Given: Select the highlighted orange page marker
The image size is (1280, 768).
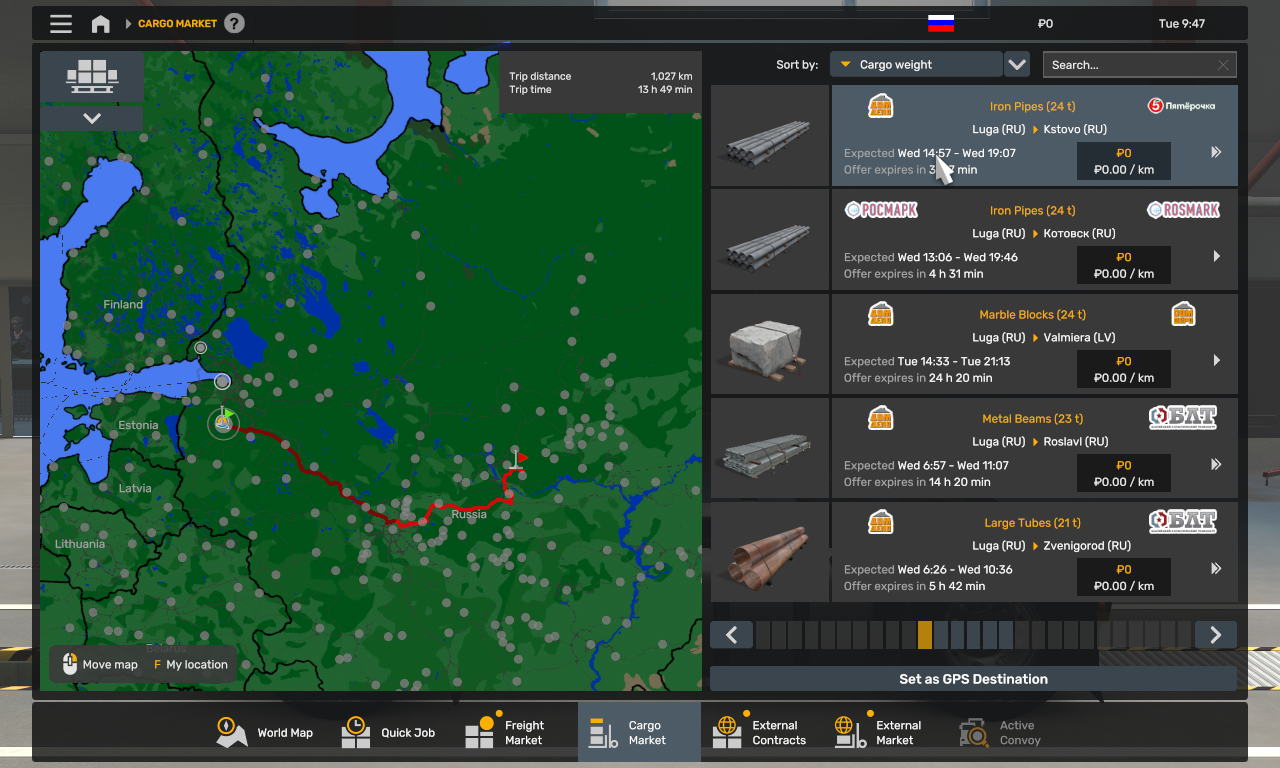Looking at the screenshot, I should (x=925, y=635).
